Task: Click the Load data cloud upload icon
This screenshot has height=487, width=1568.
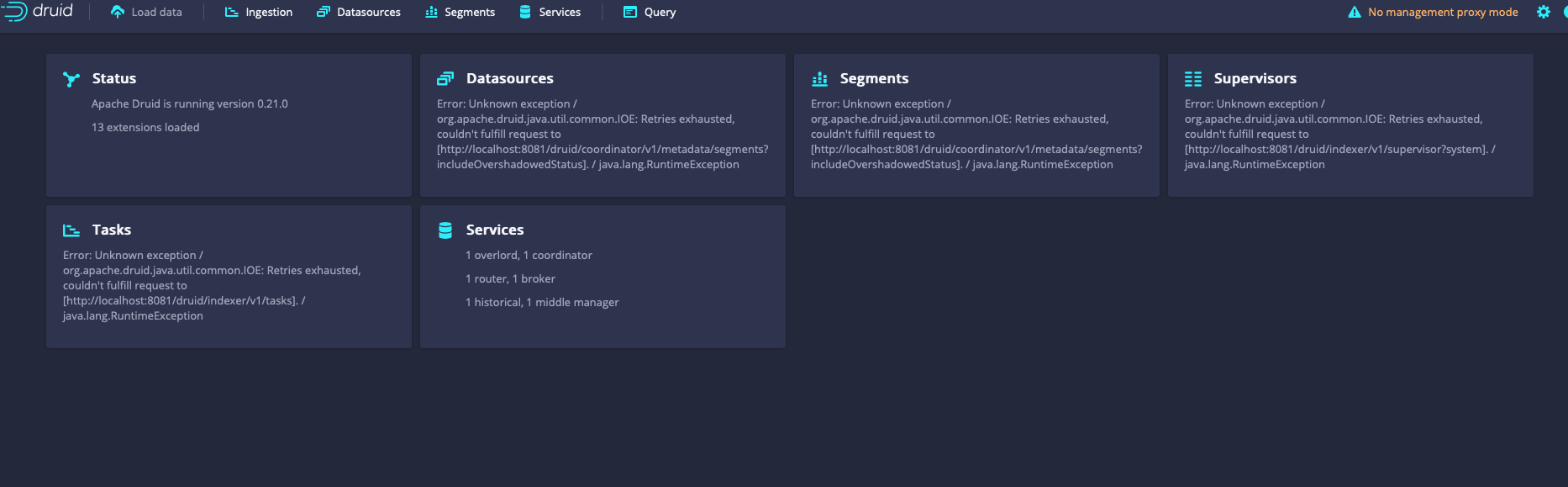Action: (x=118, y=12)
